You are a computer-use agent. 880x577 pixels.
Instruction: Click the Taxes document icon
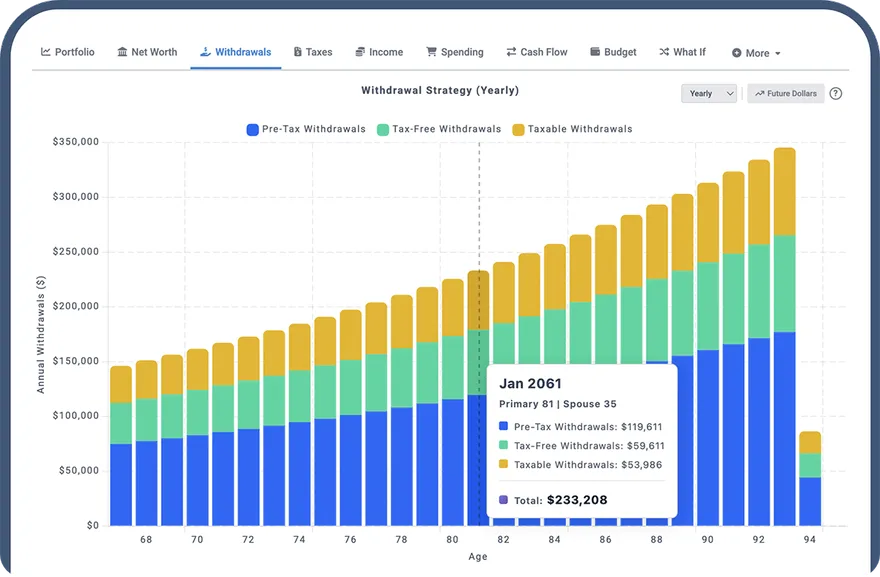point(297,52)
